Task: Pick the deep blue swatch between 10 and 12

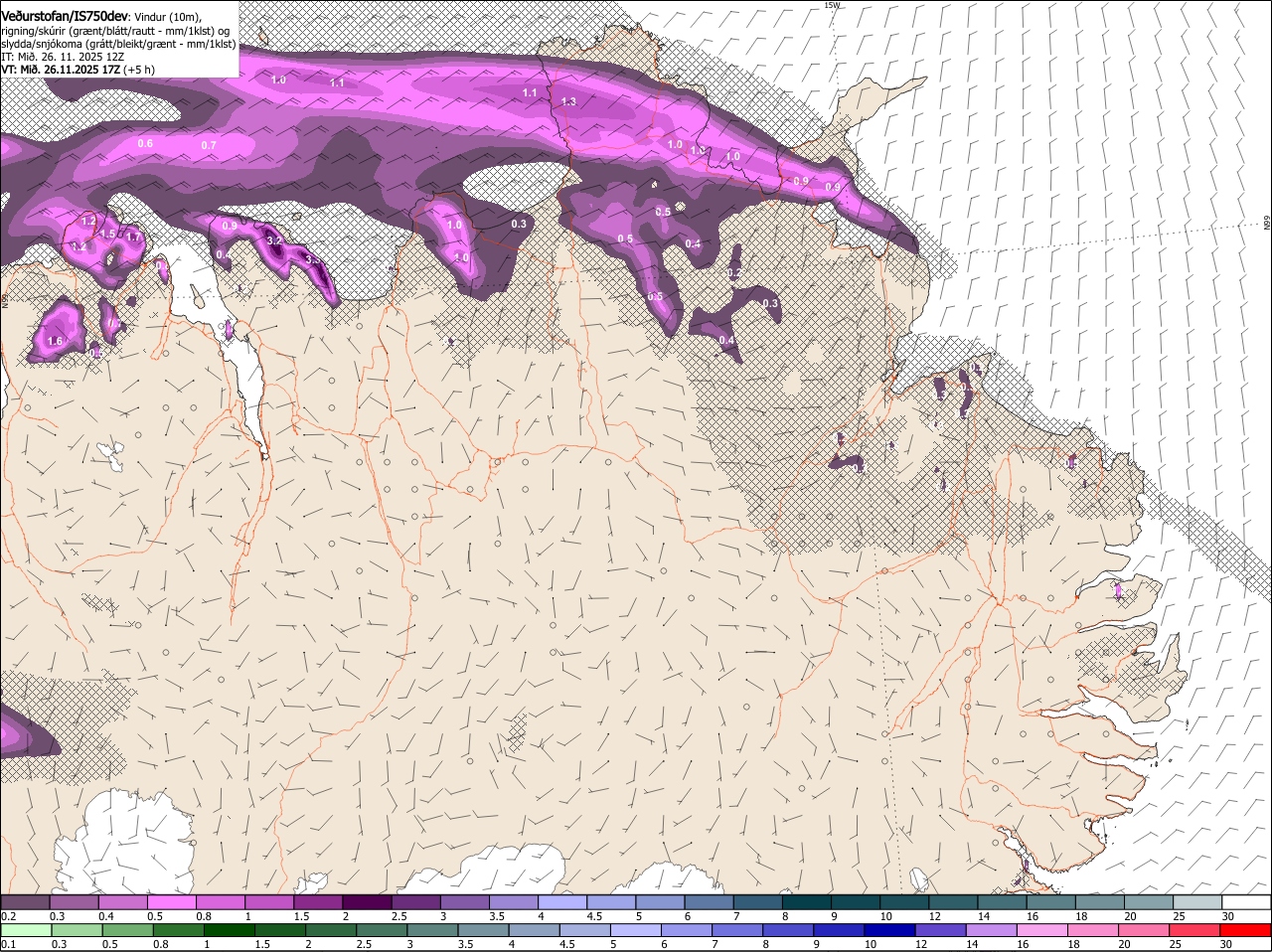Action: coord(889,931)
